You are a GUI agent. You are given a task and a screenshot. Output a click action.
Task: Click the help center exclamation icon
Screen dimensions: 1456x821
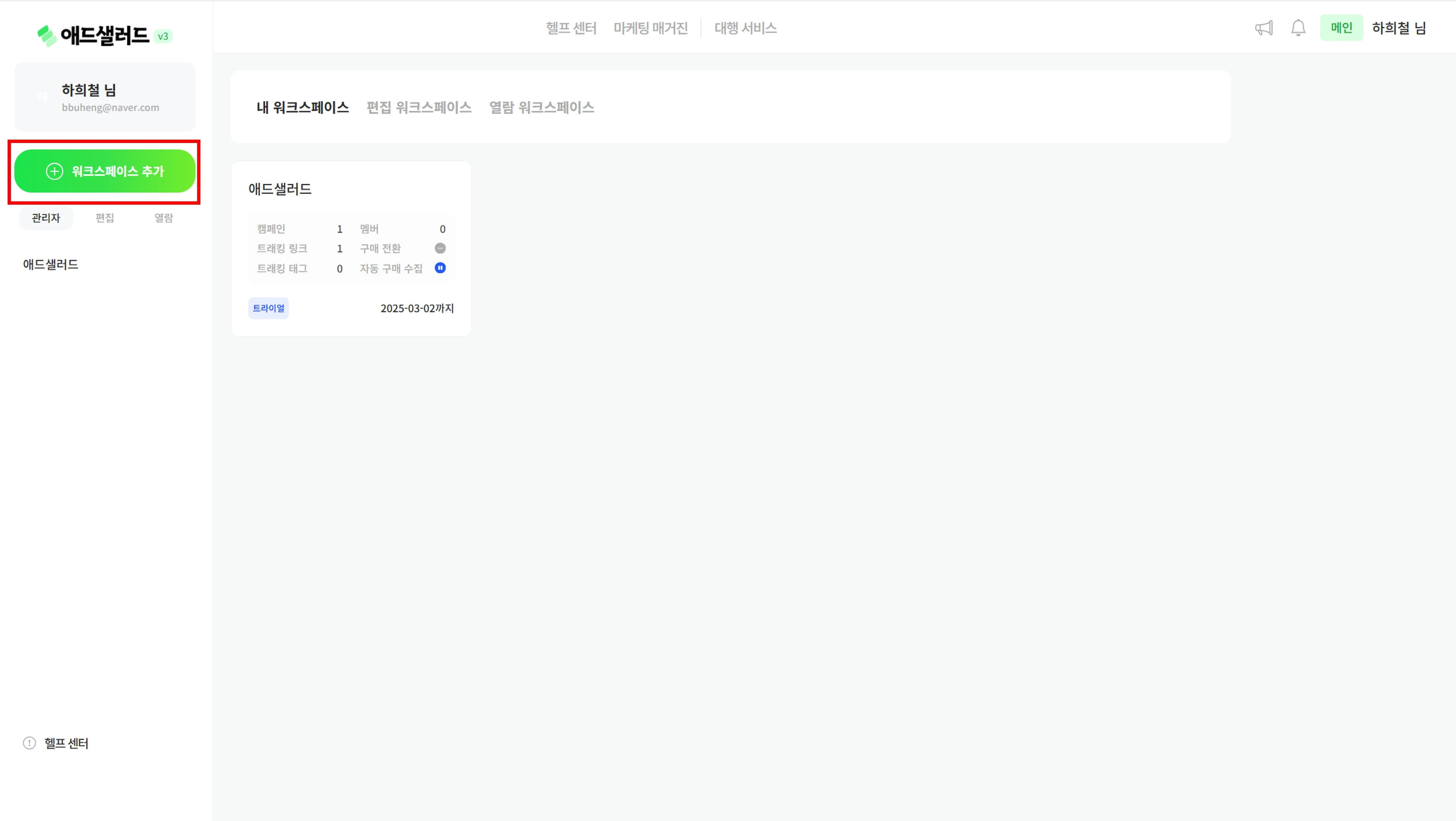coord(30,743)
